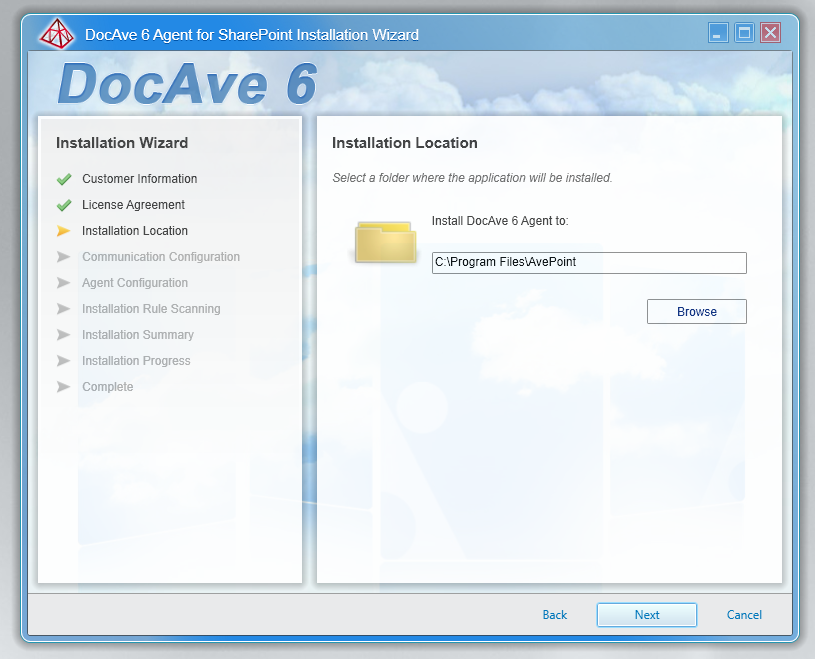Image resolution: width=815 pixels, height=659 pixels.
Task: Click the green checkmark beside Customer Information
Action: click(62, 178)
